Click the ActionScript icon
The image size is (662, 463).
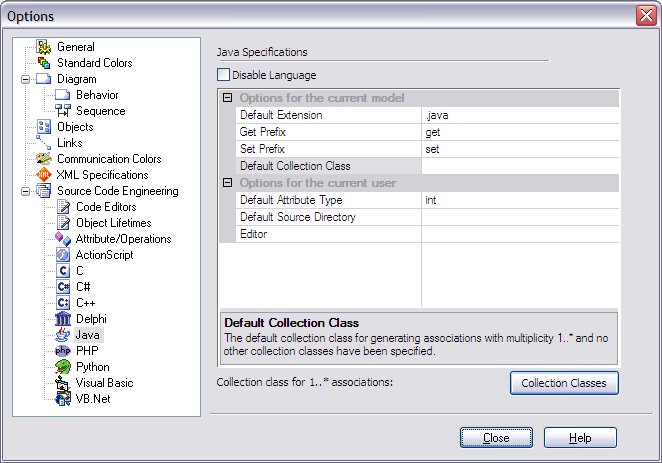coord(63,255)
